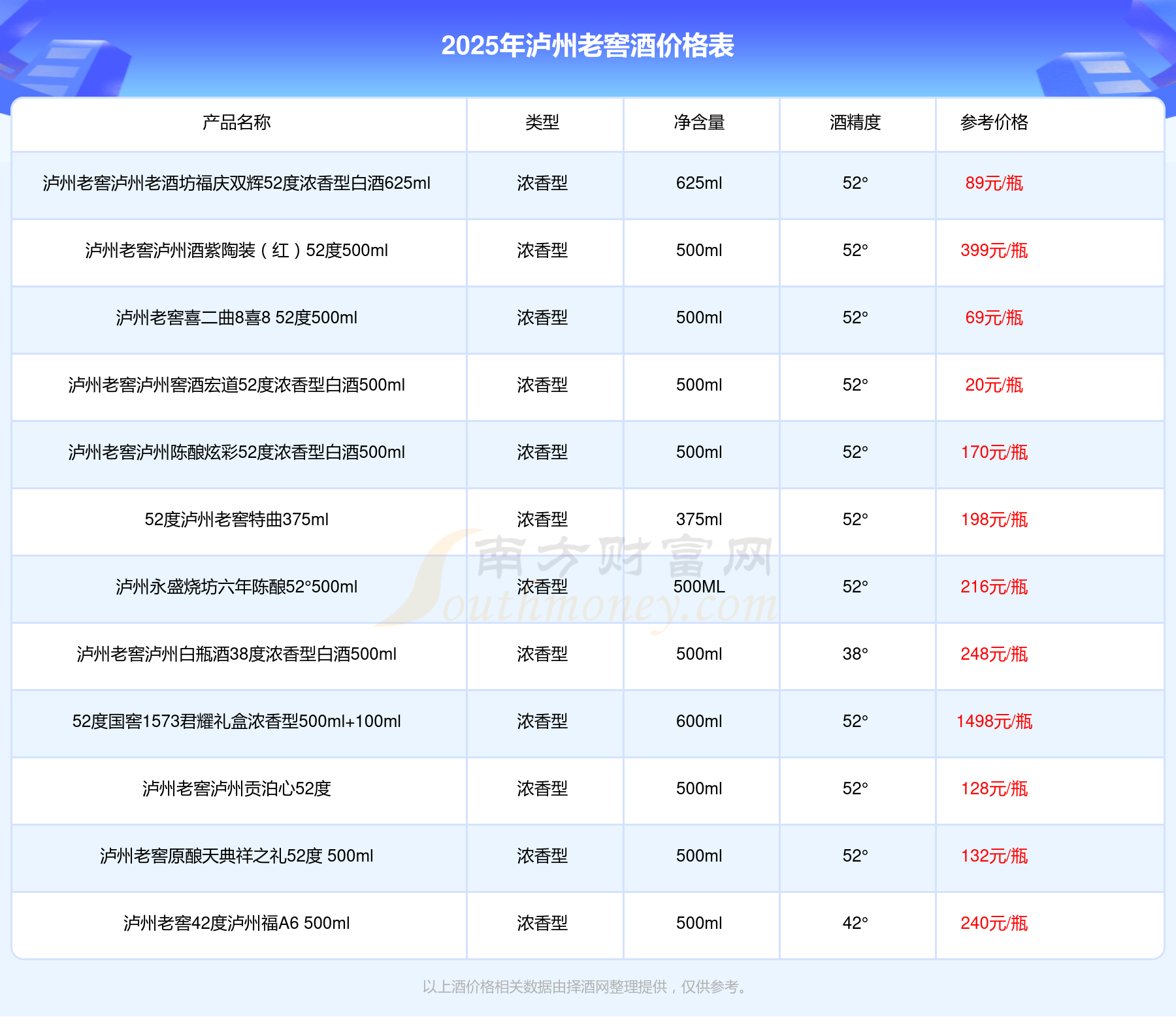Click the 170元/瓶 price
The image size is (1176, 1019).
pos(994,452)
